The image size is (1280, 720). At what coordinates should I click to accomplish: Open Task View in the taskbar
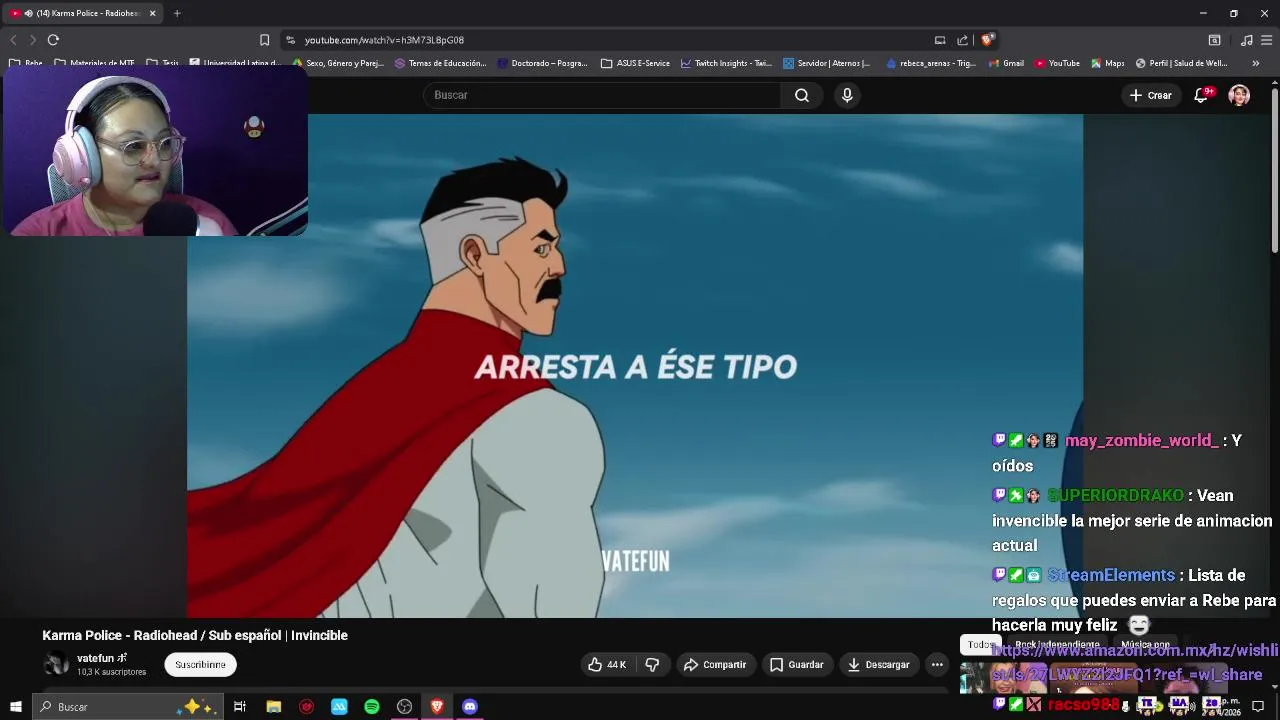(240, 707)
